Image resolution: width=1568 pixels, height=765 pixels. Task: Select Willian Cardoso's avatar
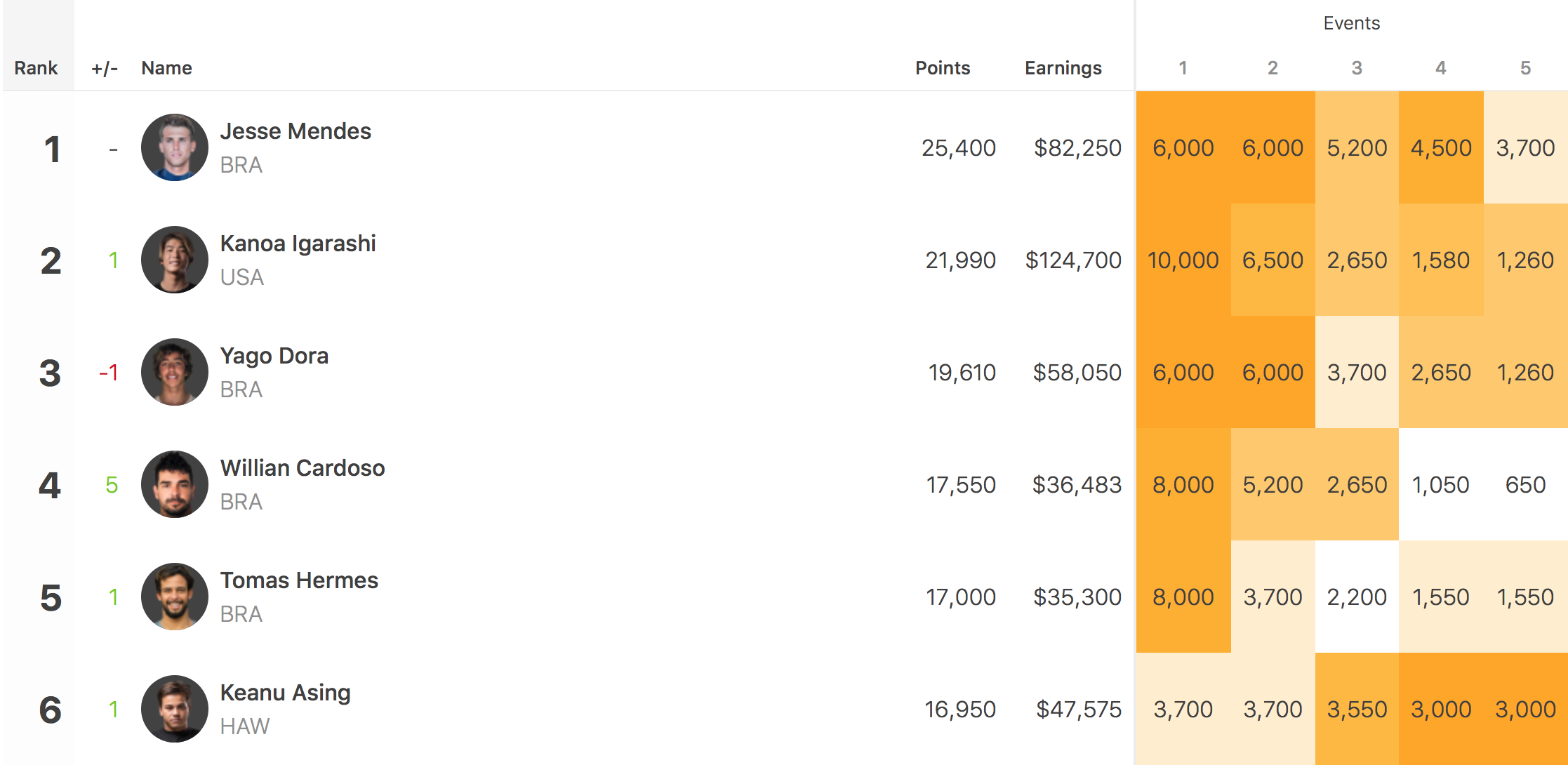pyautogui.click(x=174, y=484)
